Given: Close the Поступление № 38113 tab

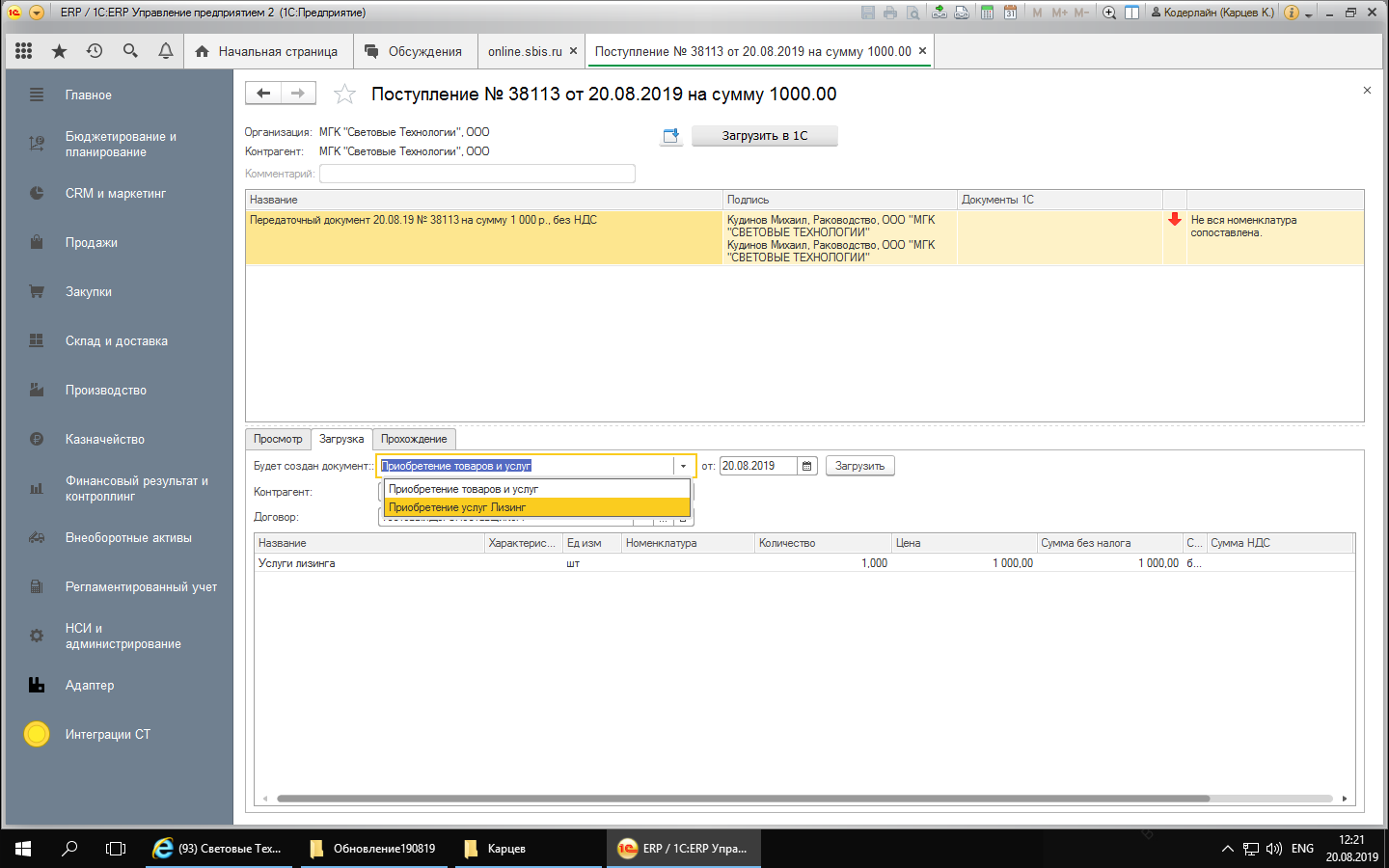Looking at the screenshot, I should click(922, 51).
